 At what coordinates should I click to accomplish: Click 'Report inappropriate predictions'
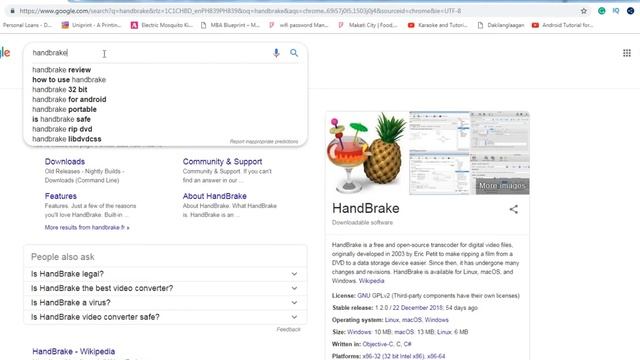pyautogui.click(x=264, y=142)
